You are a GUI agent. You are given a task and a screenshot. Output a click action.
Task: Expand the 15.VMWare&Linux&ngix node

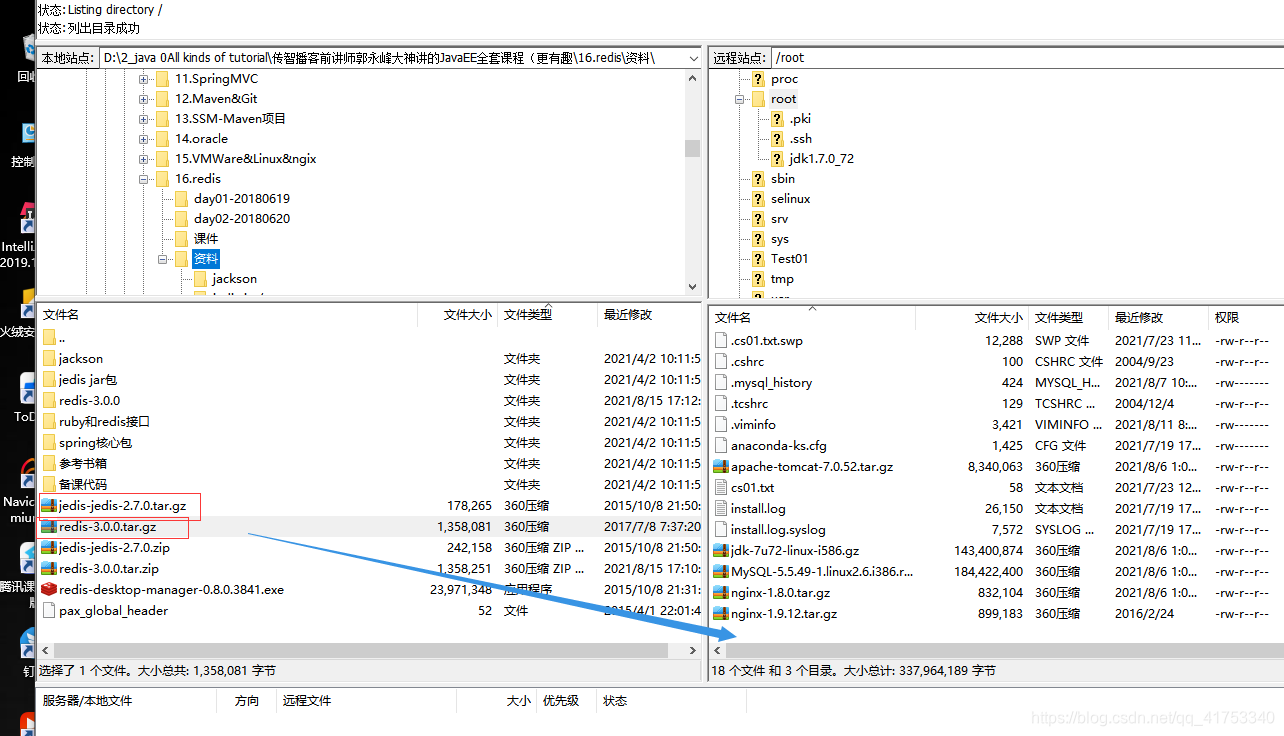[x=144, y=159]
